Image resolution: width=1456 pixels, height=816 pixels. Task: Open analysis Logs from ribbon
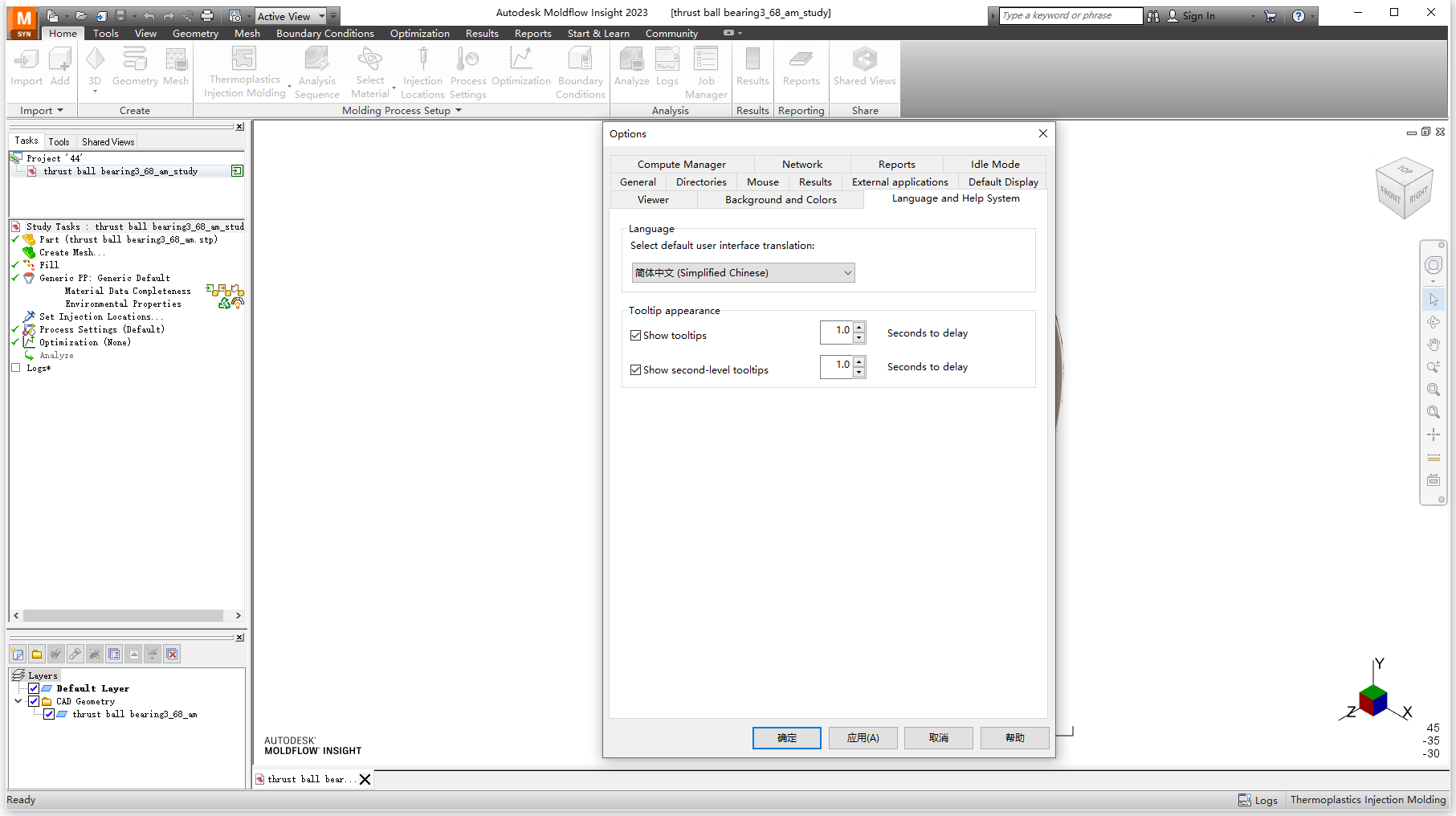[x=667, y=66]
